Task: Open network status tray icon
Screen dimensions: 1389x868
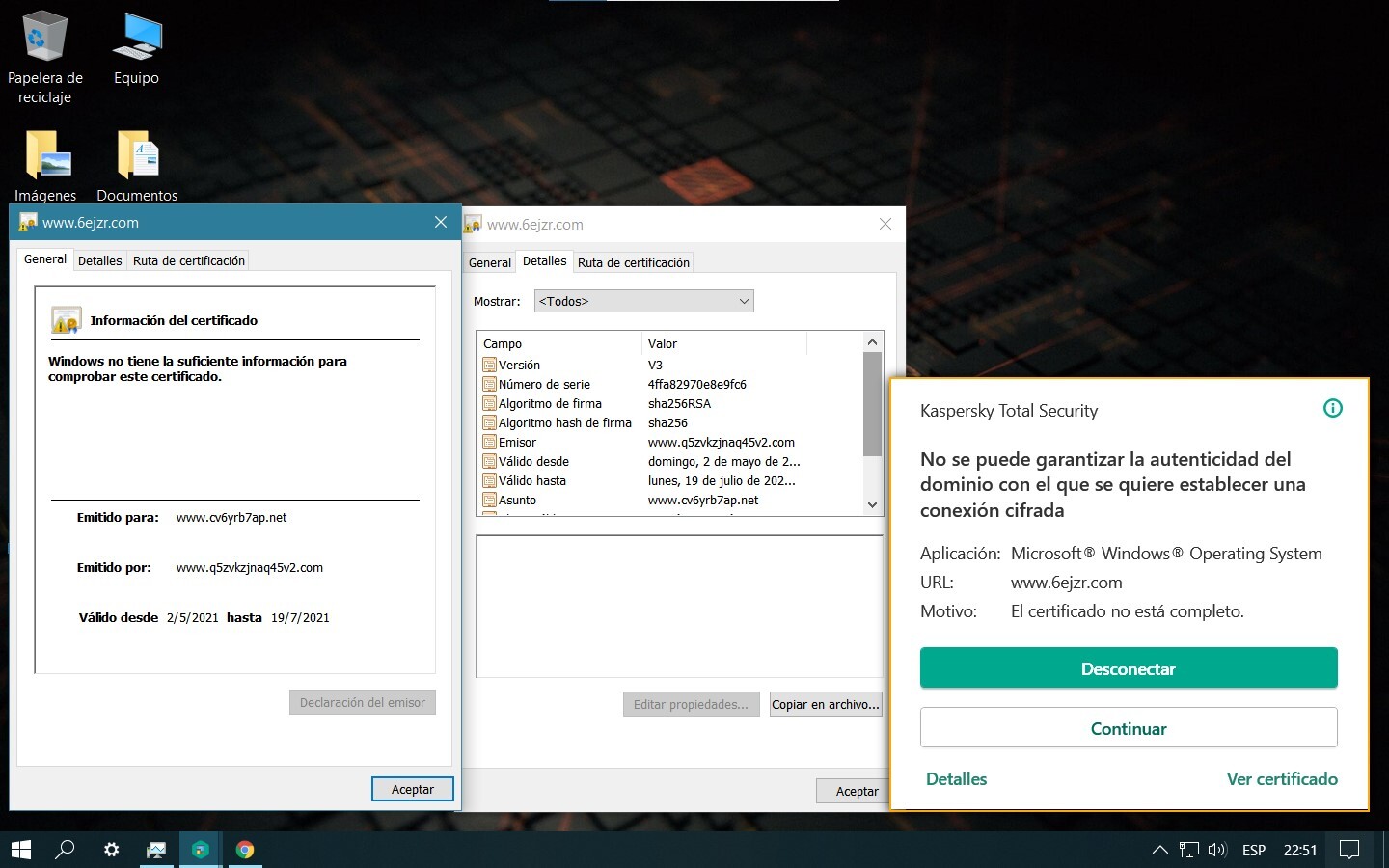Action: tap(1189, 850)
